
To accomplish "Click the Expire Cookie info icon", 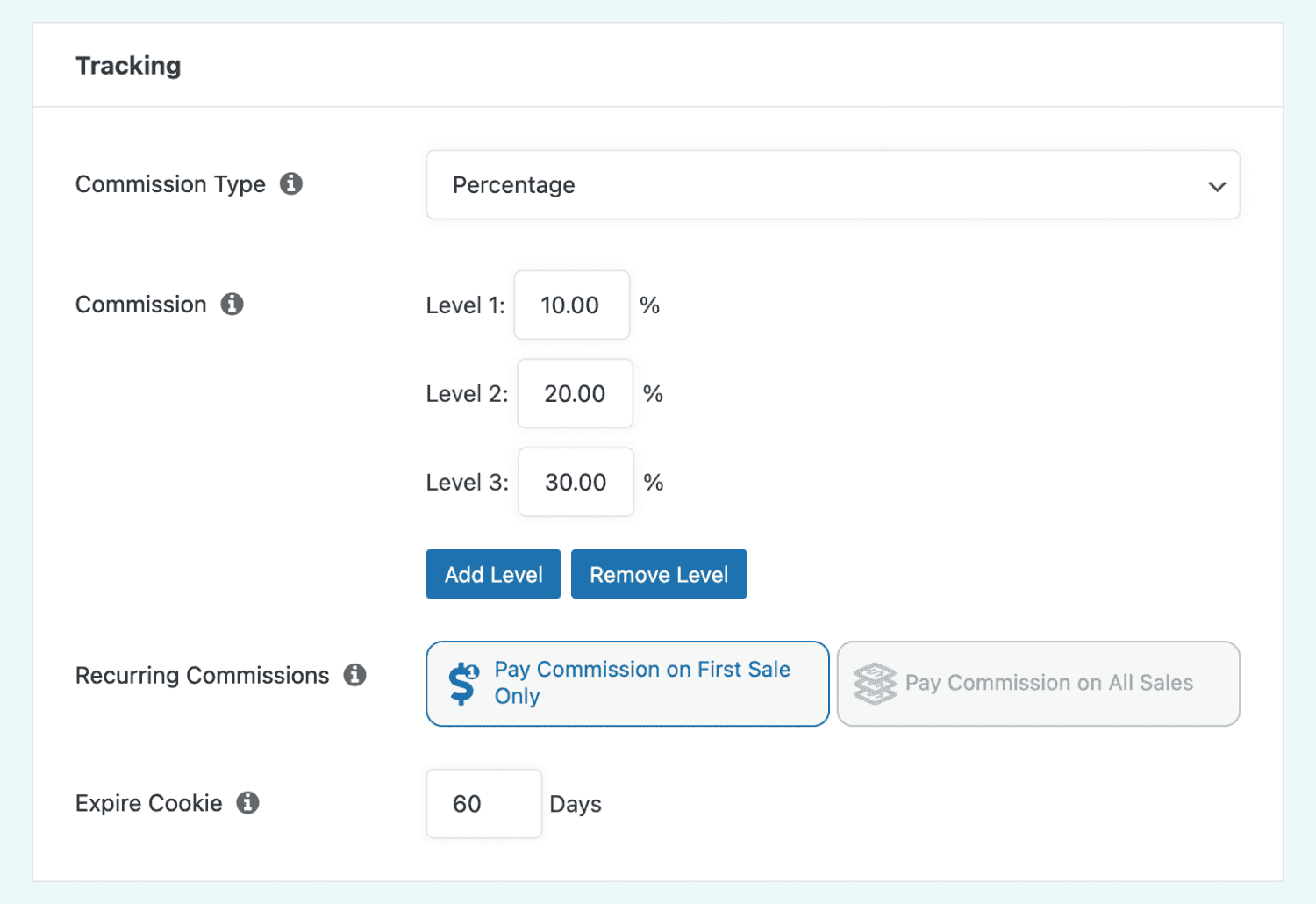I will pyautogui.click(x=249, y=802).
